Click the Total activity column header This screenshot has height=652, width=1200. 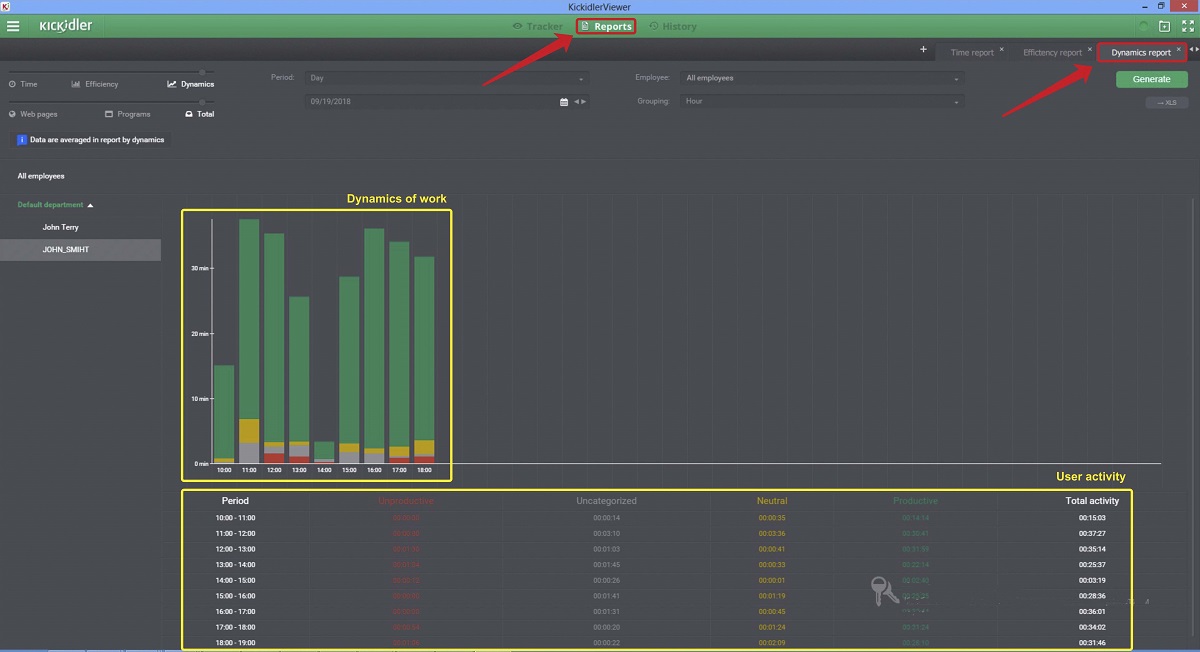pyautogui.click(x=1091, y=500)
